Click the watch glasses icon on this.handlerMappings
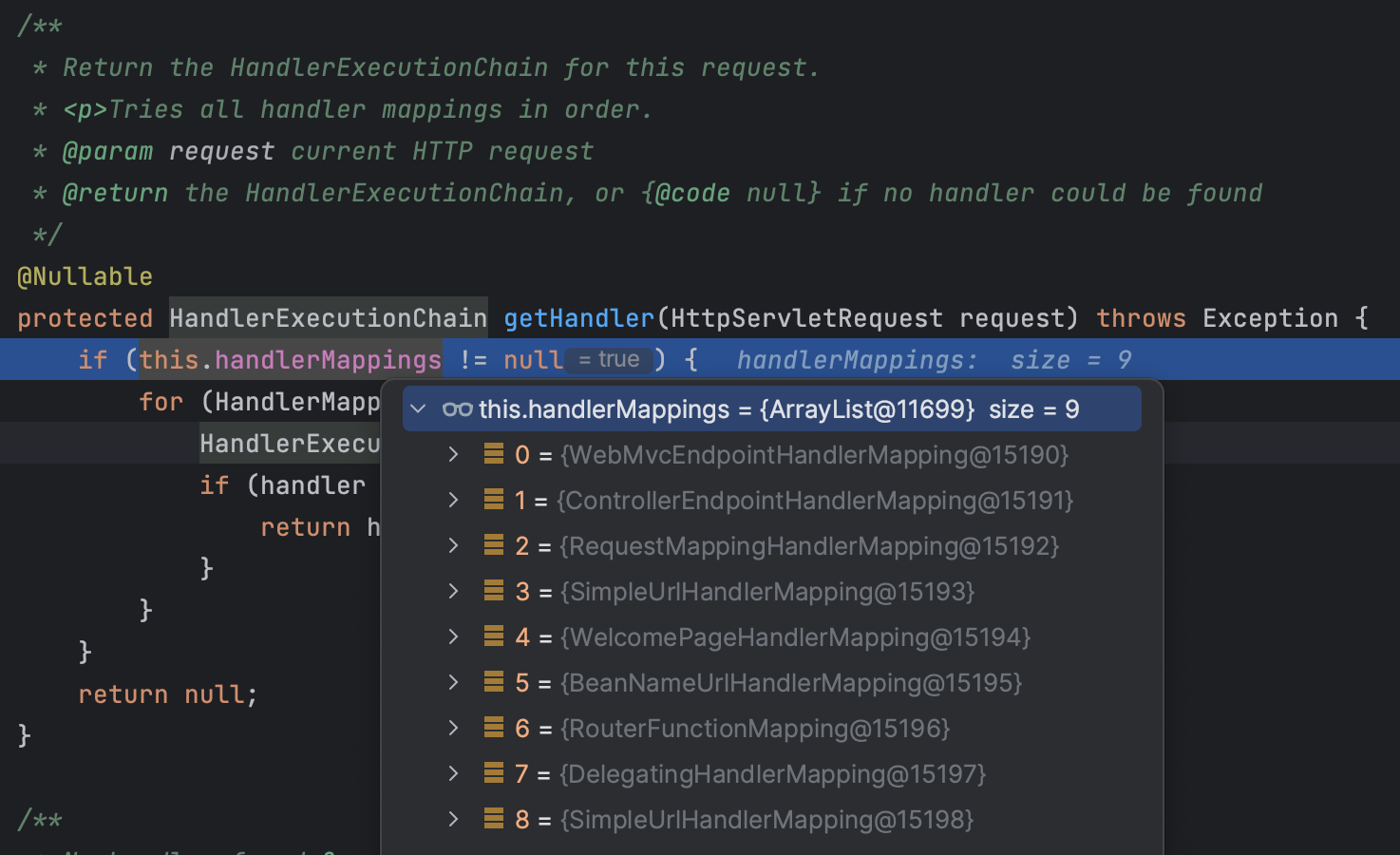This screenshot has width=1400, height=855. tap(458, 409)
